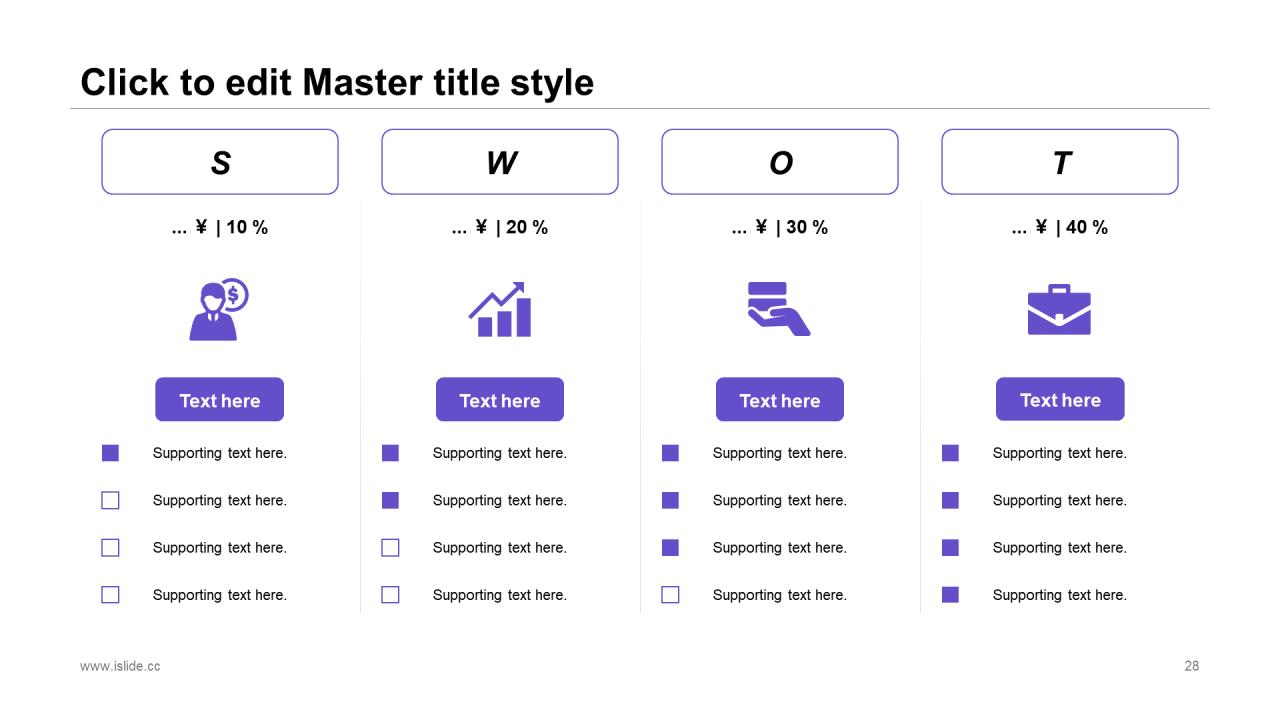Image resolution: width=1280 pixels, height=720 pixels.
Task: Click the Text here button under T
Action: click(x=1060, y=399)
